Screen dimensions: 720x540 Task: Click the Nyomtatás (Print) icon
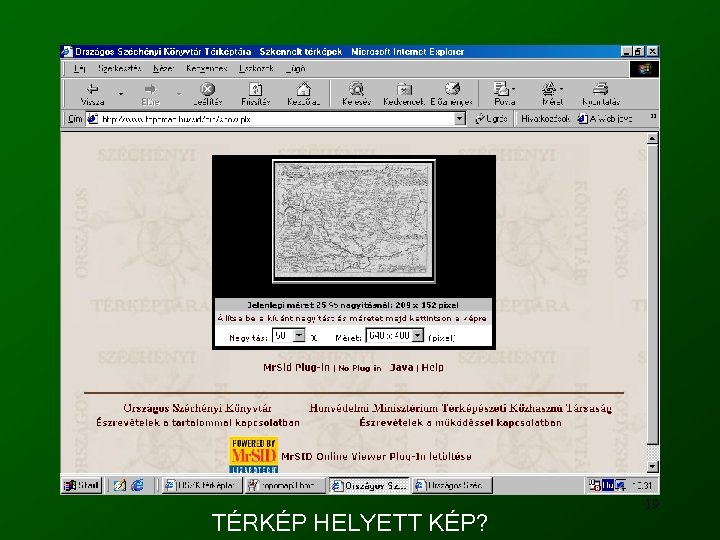[x=601, y=88]
